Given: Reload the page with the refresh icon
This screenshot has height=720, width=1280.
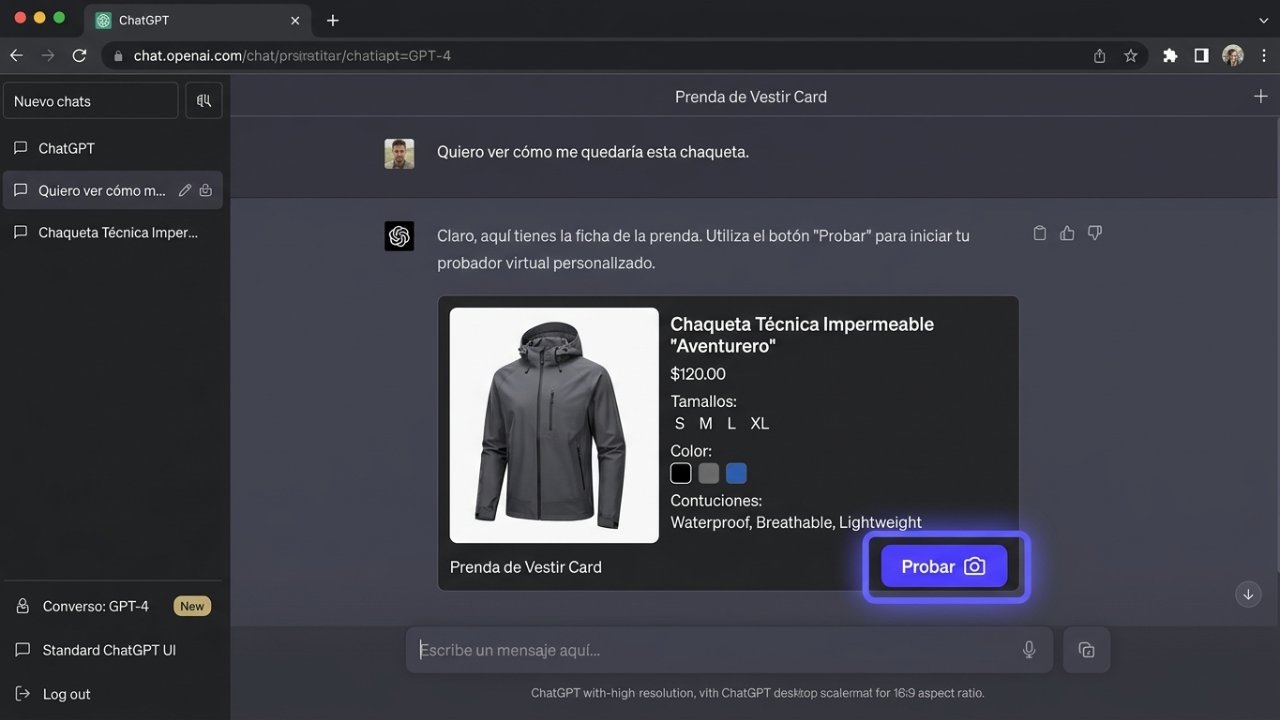Looking at the screenshot, I should (x=80, y=56).
